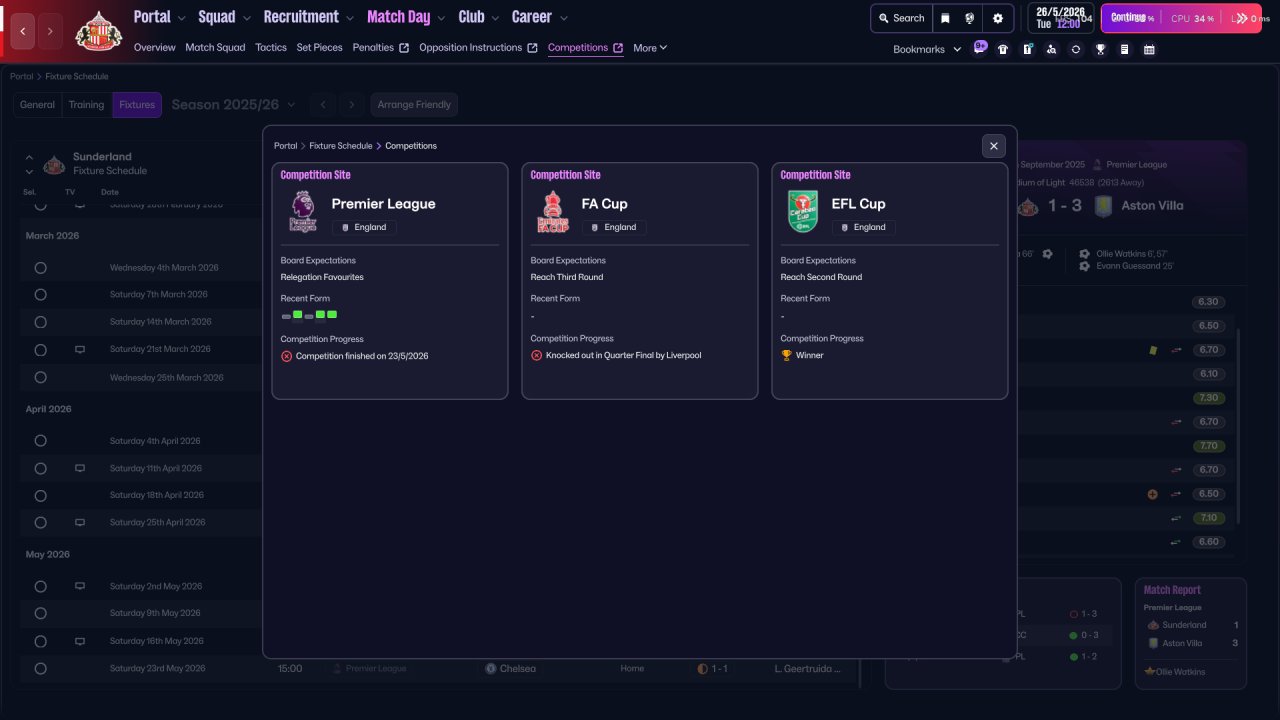The height and width of the screenshot is (720, 1280).
Task: Click the Premier League logo in popup
Action: click(302, 211)
